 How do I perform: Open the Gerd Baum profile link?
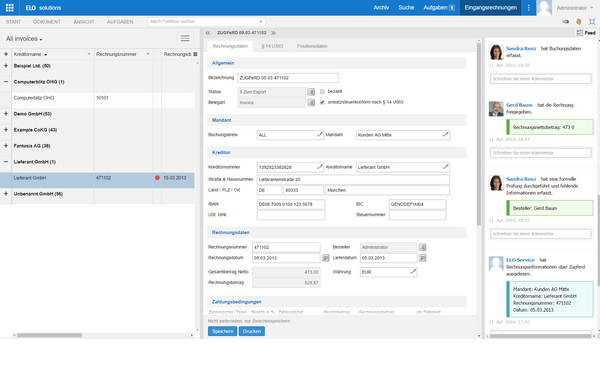pyautogui.click(x=519, y=105)
